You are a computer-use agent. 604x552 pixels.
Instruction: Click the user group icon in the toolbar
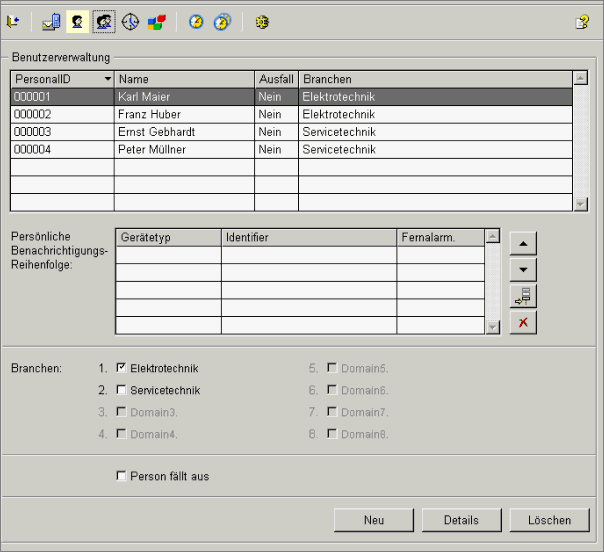click(103, 21)
